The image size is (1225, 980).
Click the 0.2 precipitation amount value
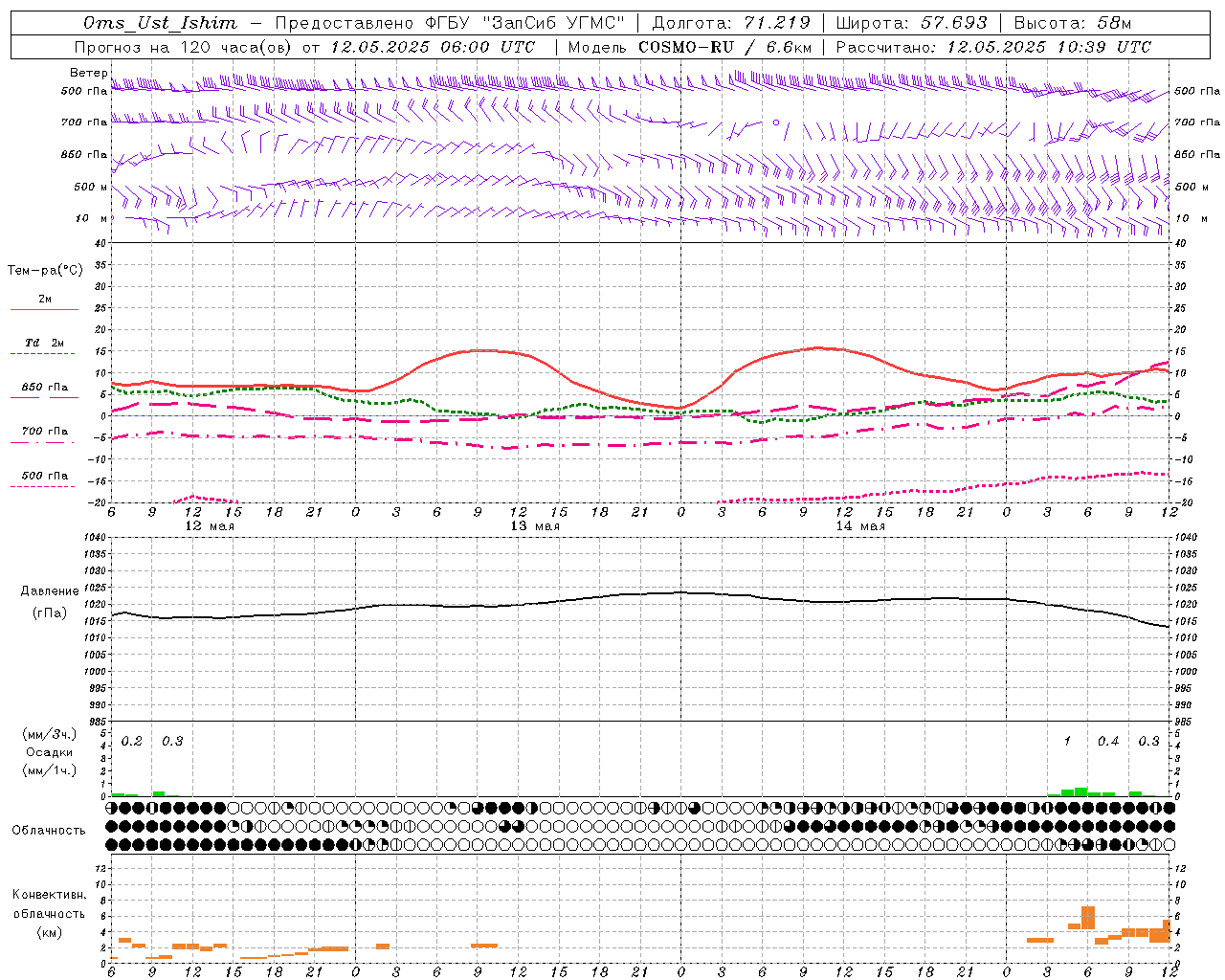(x=132, y=742)
